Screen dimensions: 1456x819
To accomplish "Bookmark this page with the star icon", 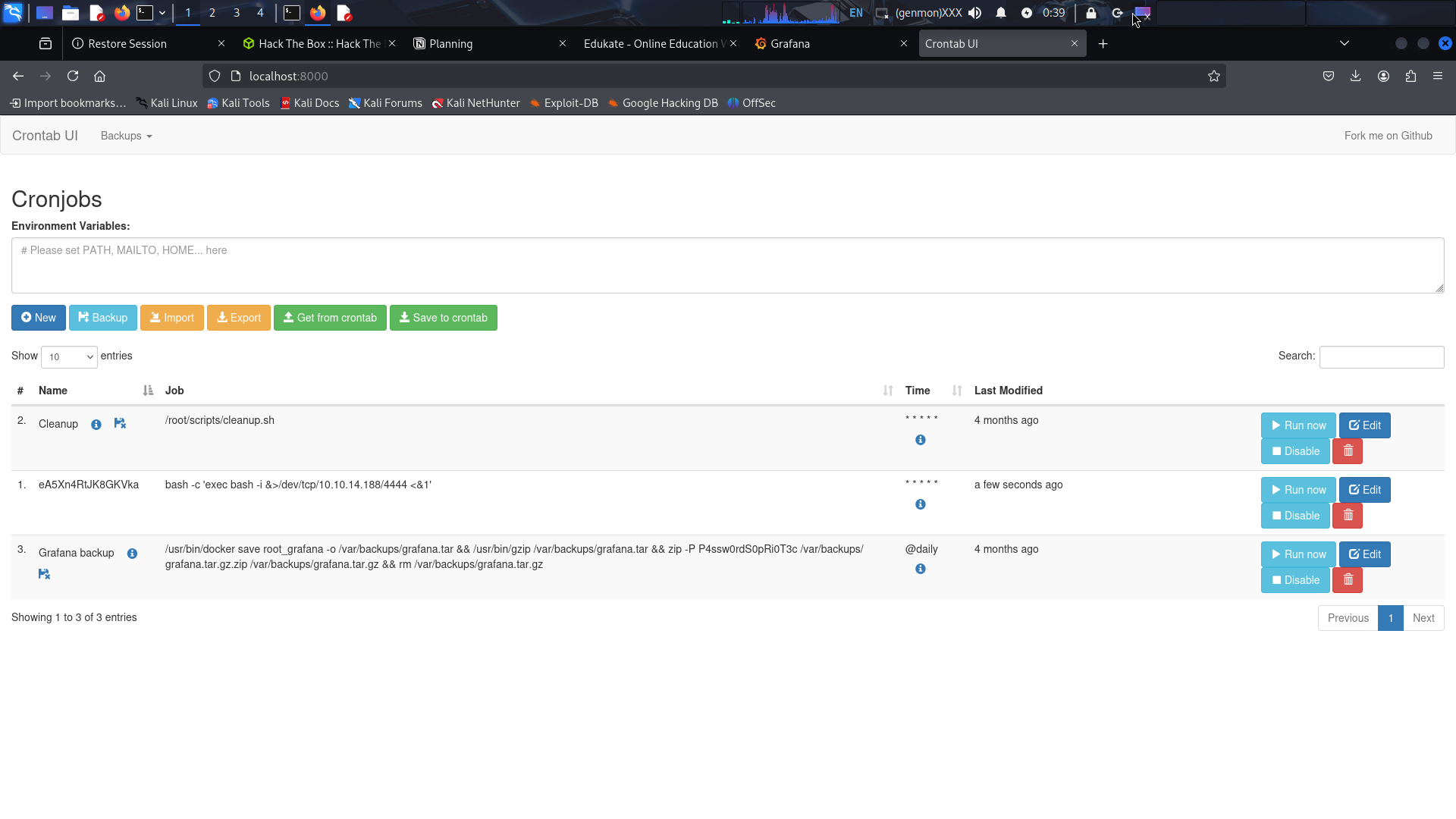I will (x=1213, y=76).
